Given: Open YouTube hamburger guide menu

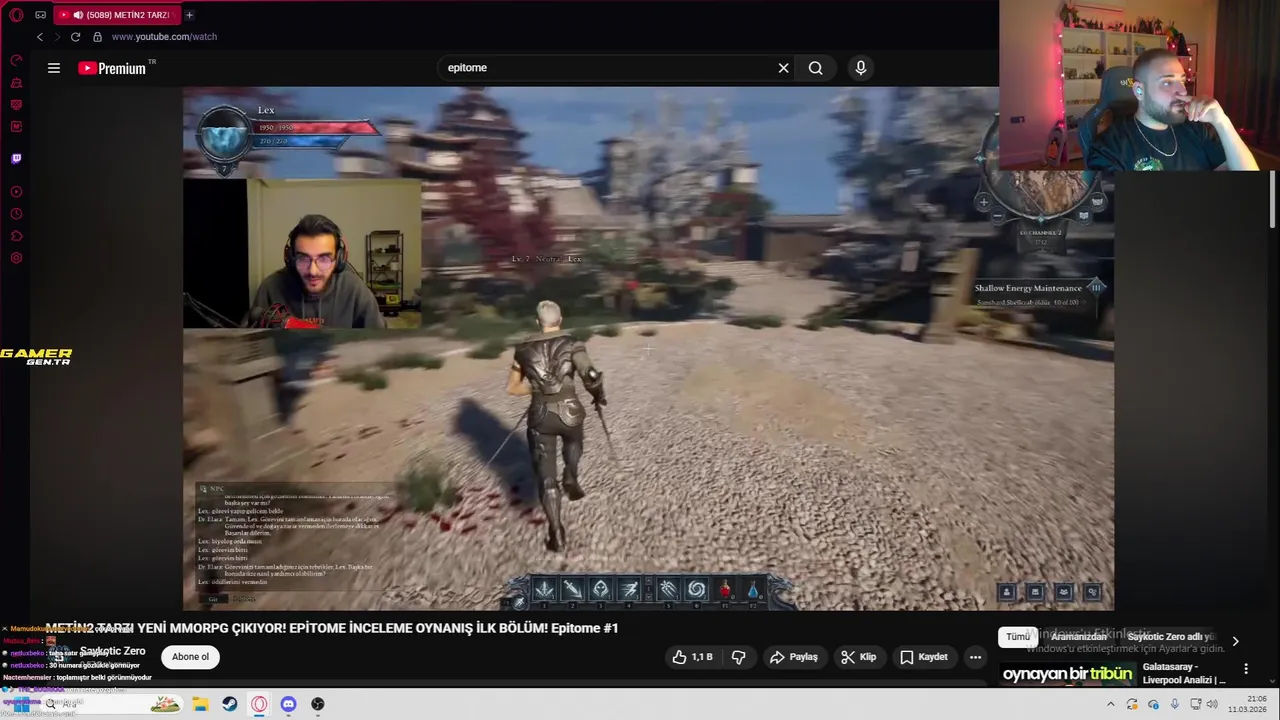Looking at the screenshot, I should (54, 68).
